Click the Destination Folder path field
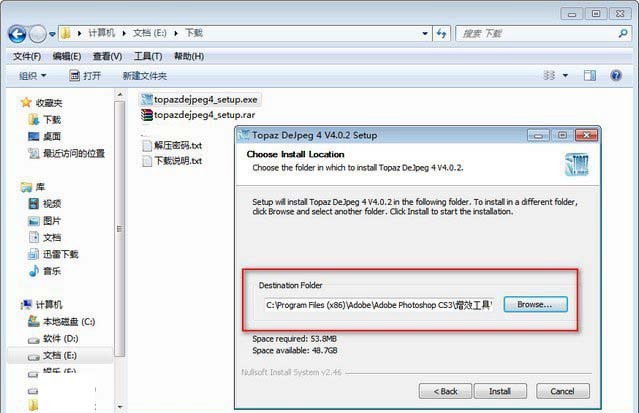The image size is (639, 413). [x=379, y=305]
